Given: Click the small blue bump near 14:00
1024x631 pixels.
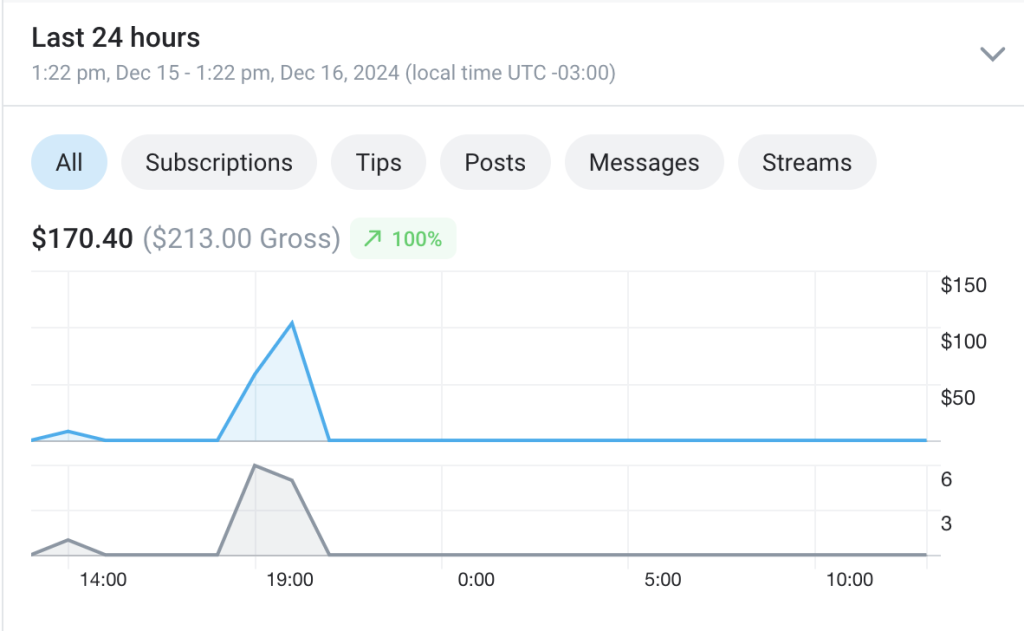Looking at the screenshot, I should coord(69,432).
